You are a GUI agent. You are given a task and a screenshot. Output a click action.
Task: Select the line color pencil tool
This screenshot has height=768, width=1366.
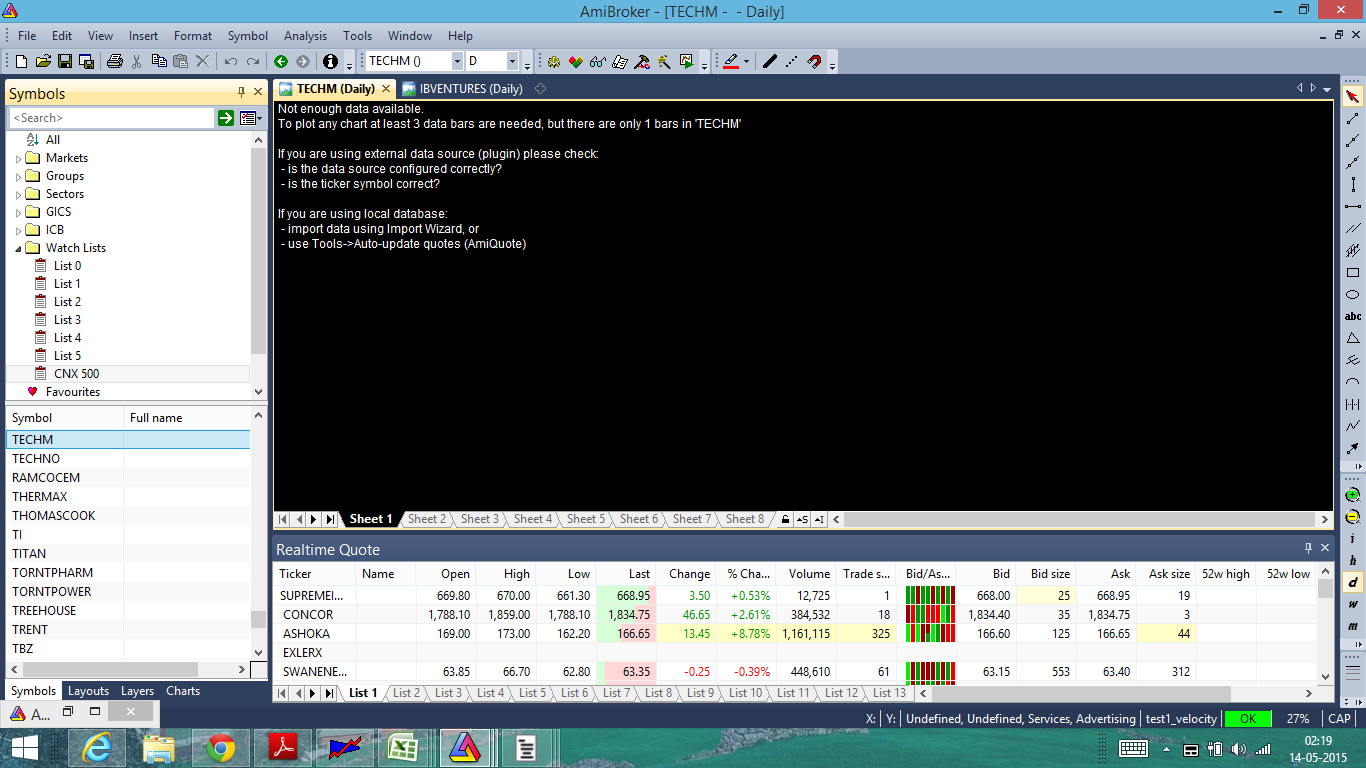pyautogui.click(x=731, y=61)
